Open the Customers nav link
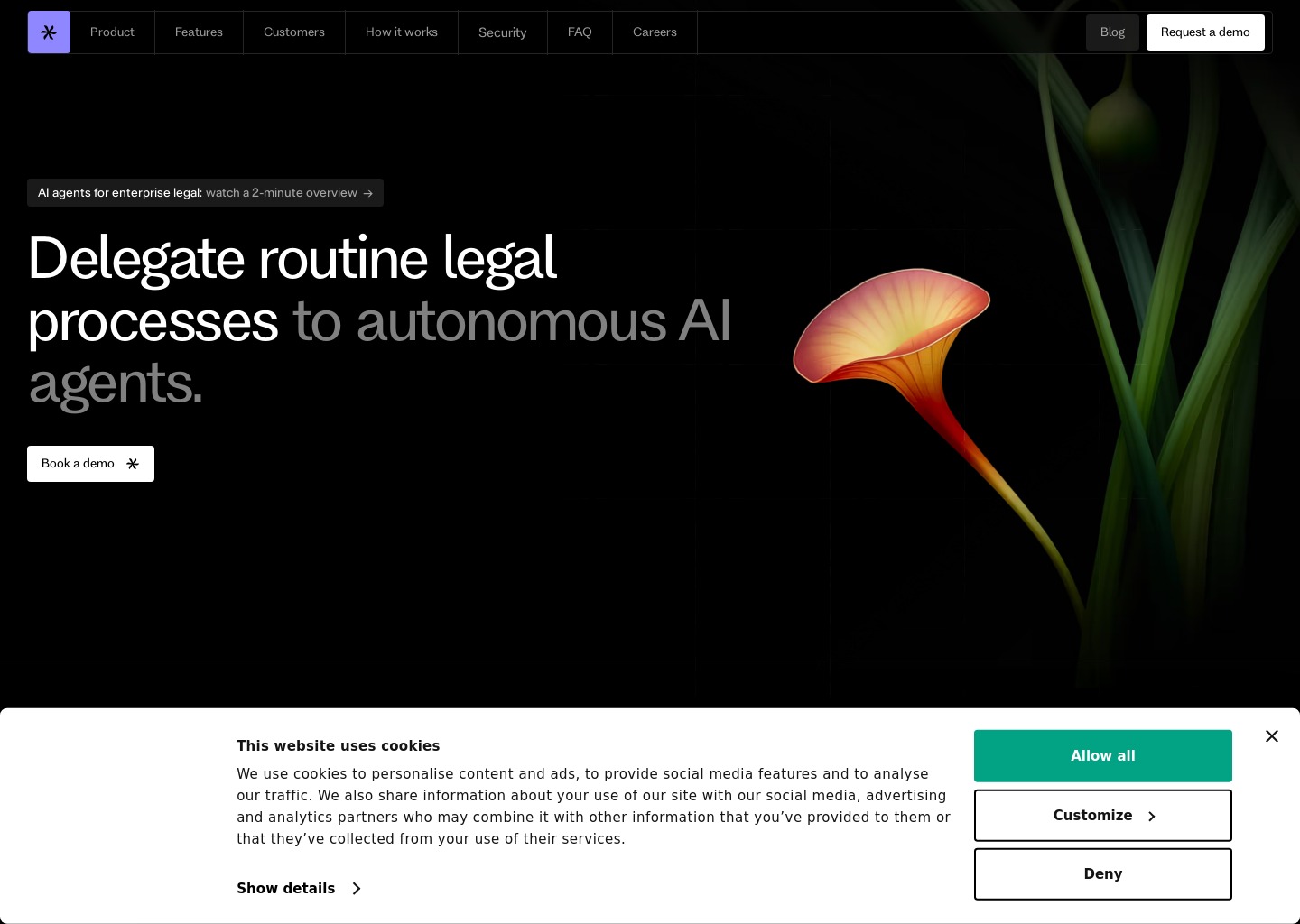The height and width of the screenshot is (924, 1300). (x=294, y=32)
